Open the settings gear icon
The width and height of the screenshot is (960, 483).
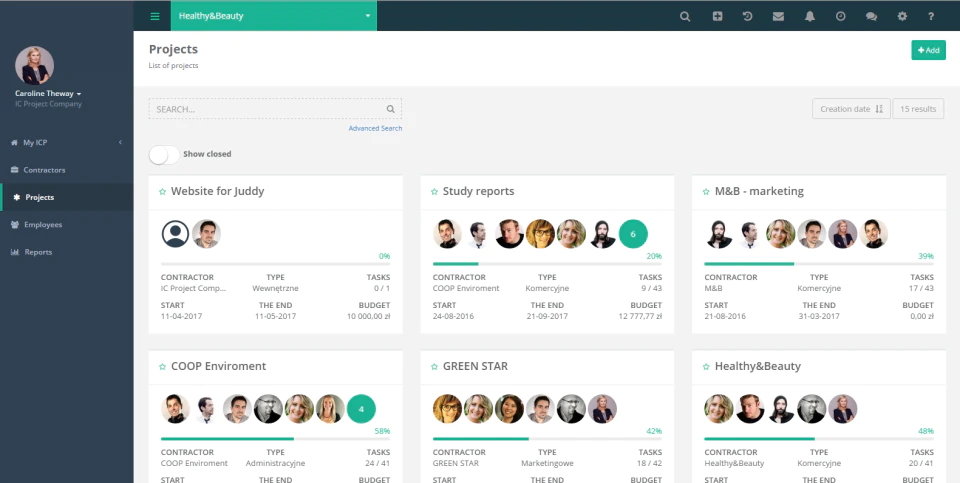click(902, 17)
